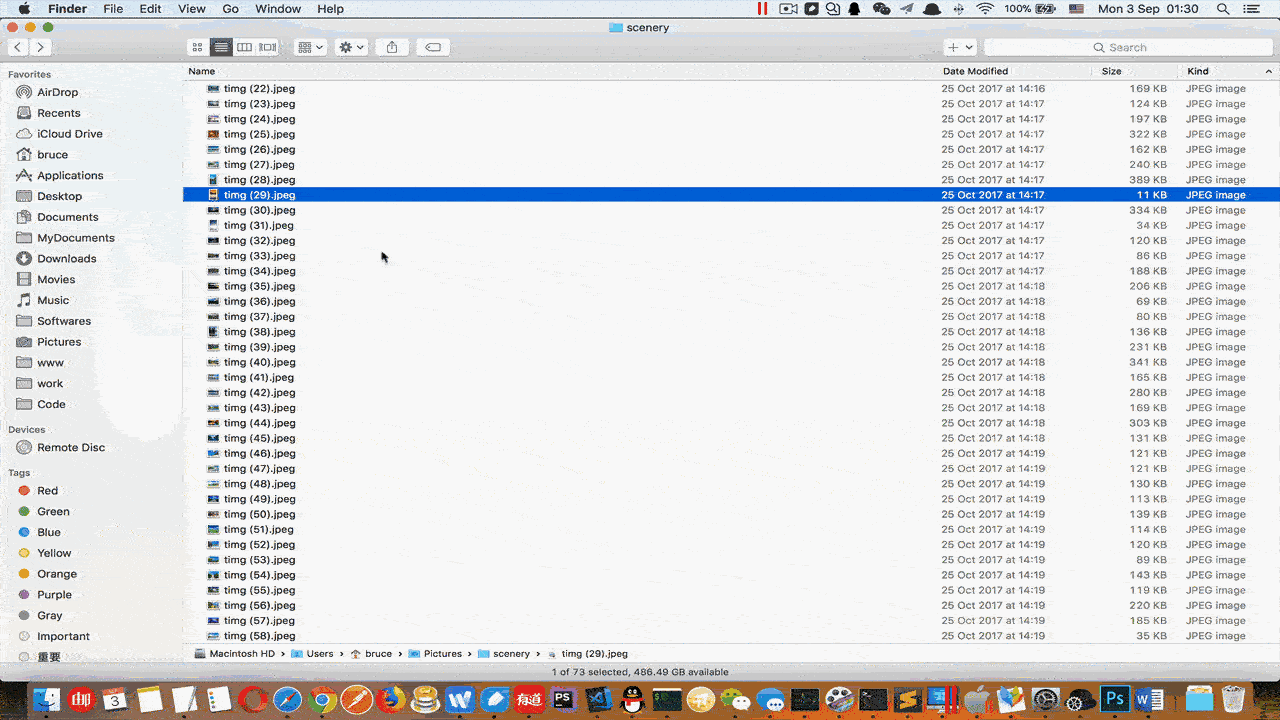Click Macintosh HD in the path bar
1280x720 pixels.
click(234, 654)
